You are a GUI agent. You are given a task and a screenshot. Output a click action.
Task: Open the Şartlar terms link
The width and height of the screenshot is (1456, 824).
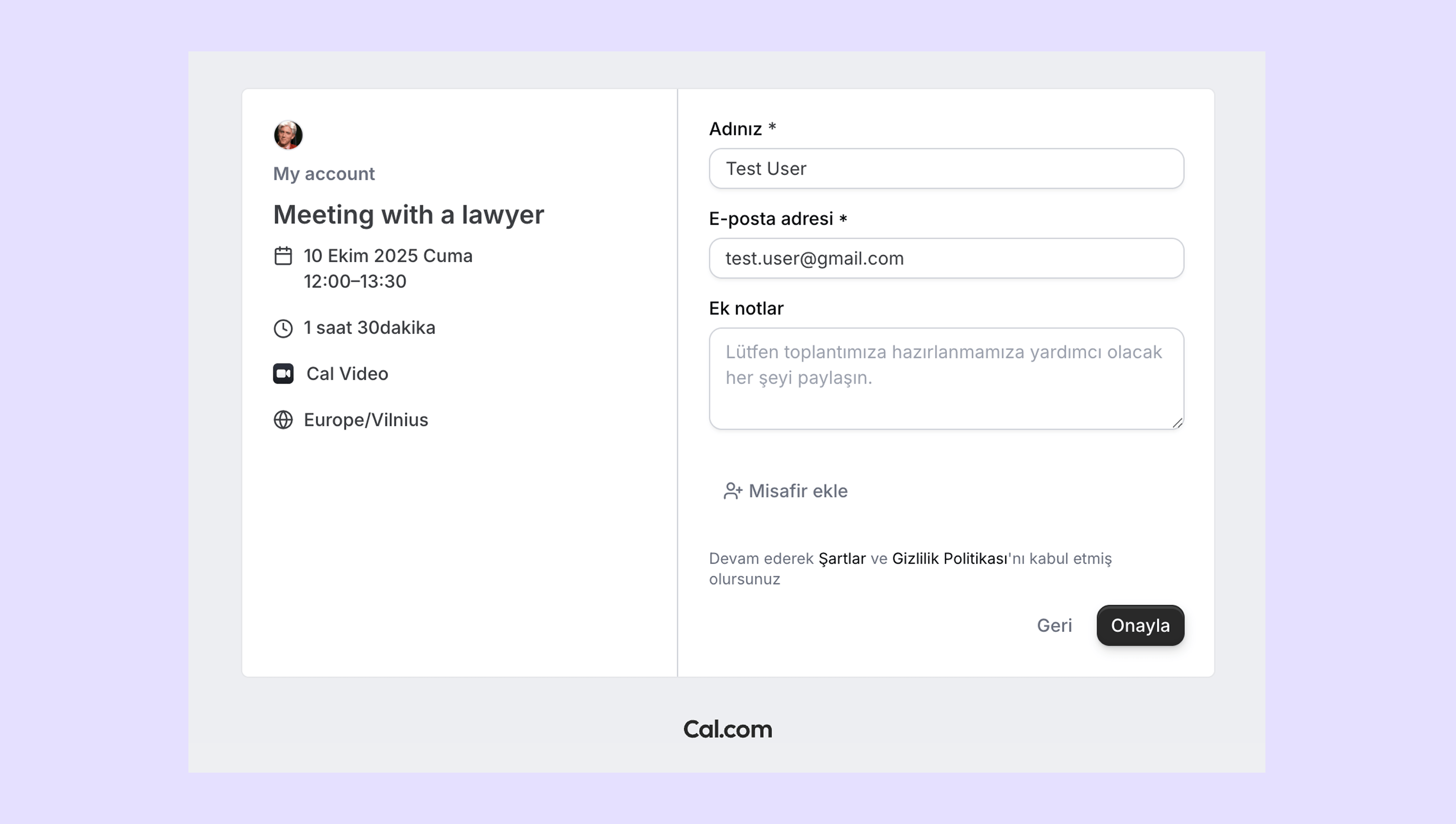[x=842, y=559]
